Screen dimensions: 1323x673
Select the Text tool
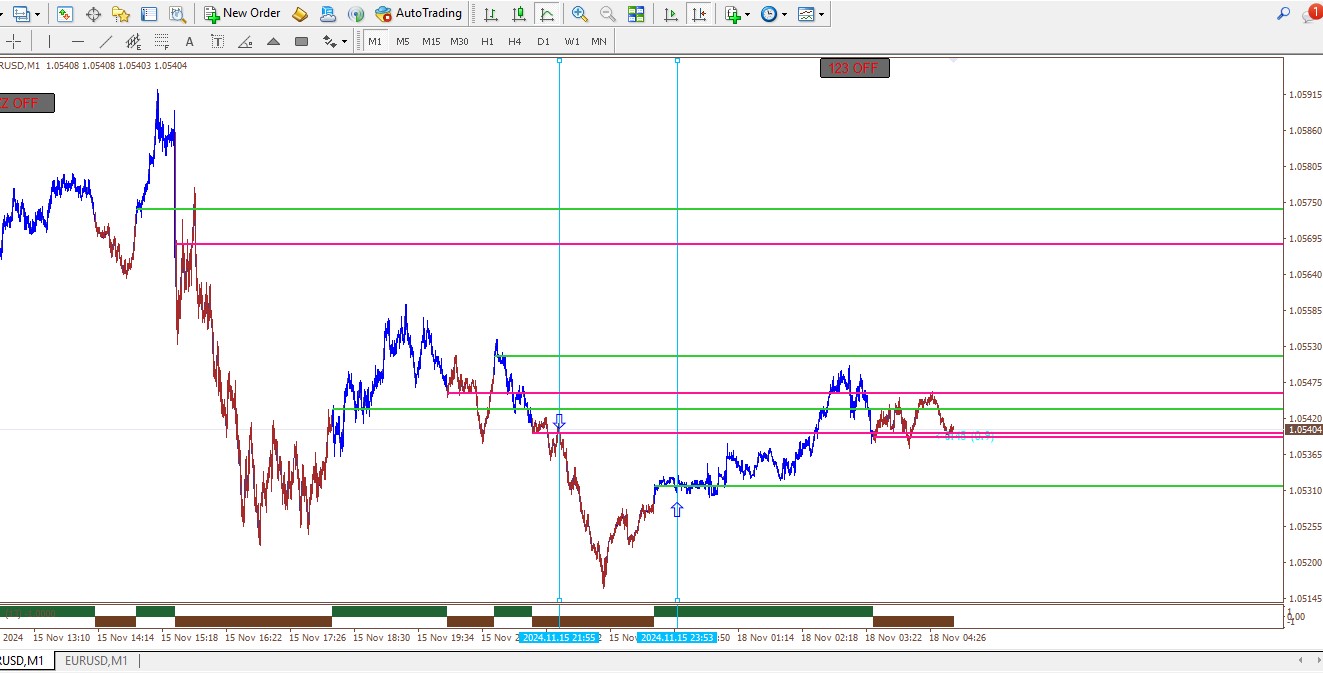tap(189, 41)
